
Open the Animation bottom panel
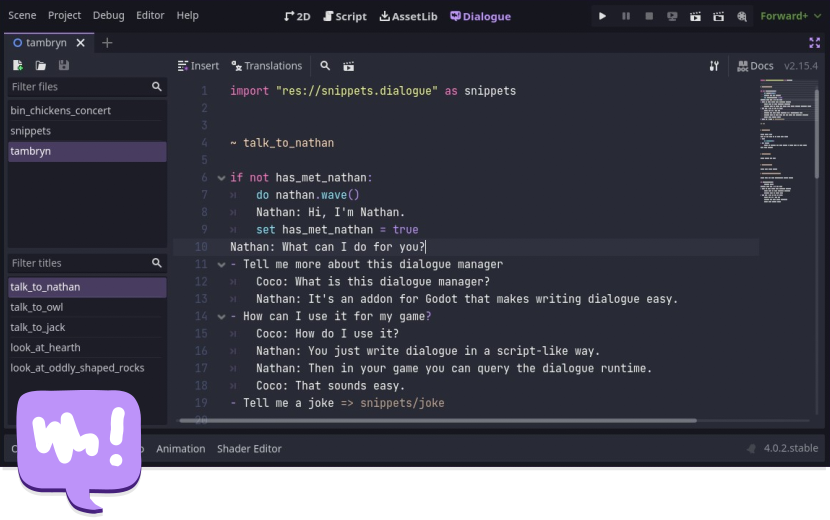pyautogui.click(x=181, y=449)
